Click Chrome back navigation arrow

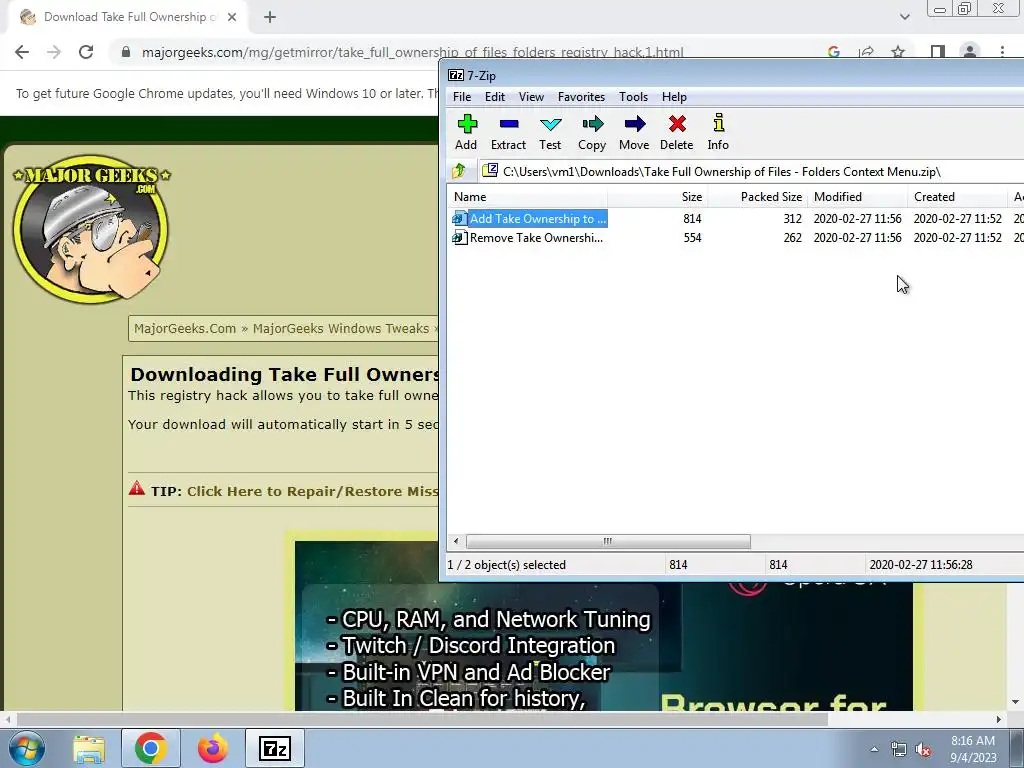pos(22,52)
